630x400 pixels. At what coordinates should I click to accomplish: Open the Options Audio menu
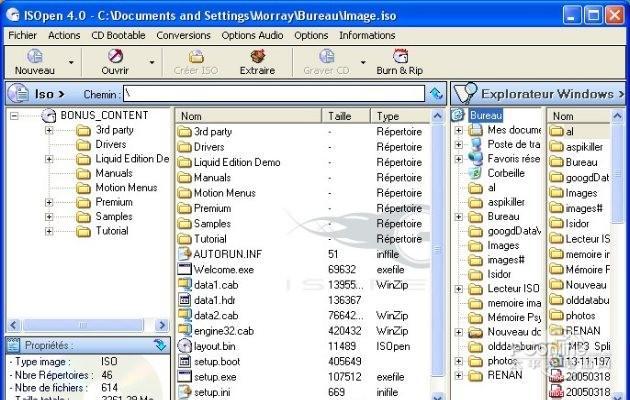[252, 35]
